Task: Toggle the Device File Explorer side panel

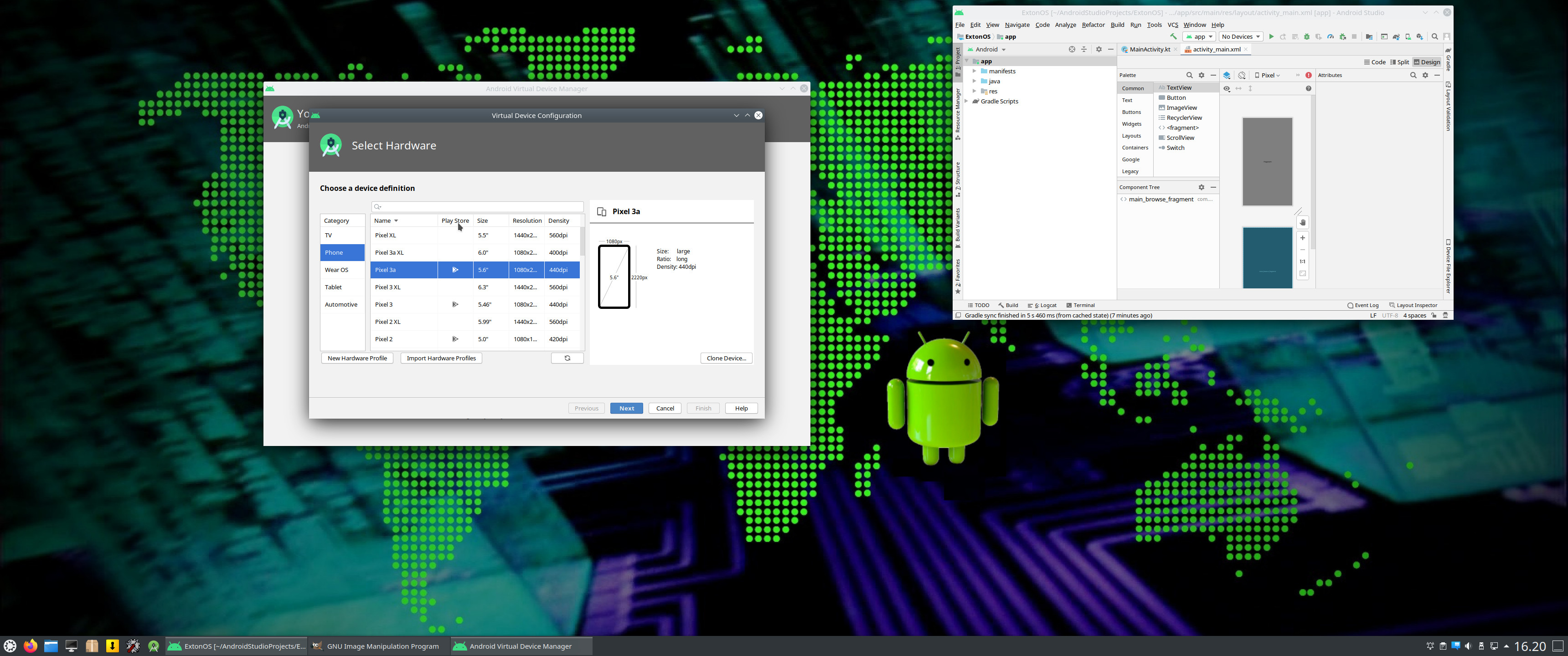Action: 1449,266
